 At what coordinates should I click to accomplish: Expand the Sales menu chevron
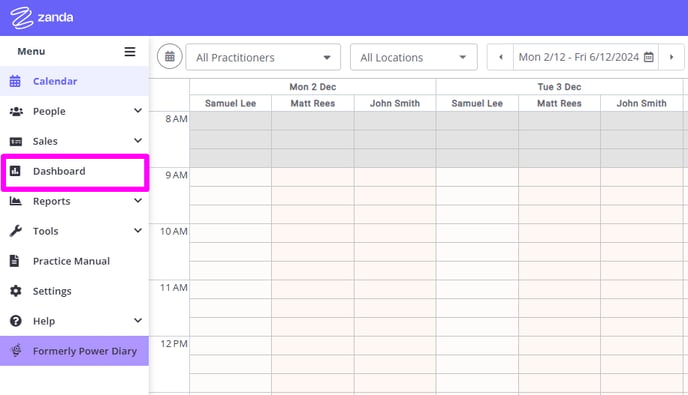click(138, 140)
